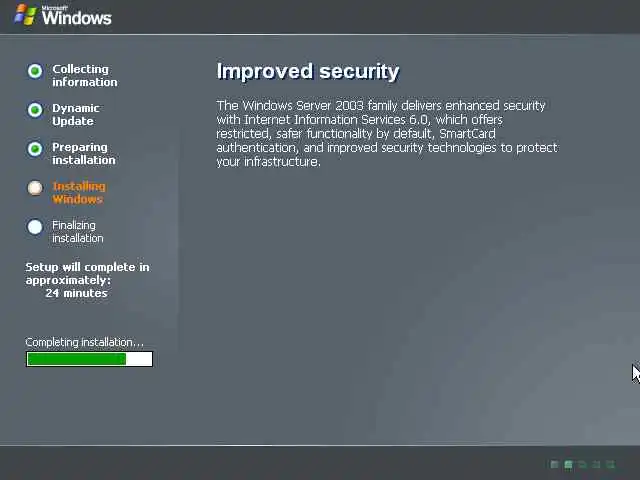Click the Improved security heading
640x480 pixels.
(308, 71)
